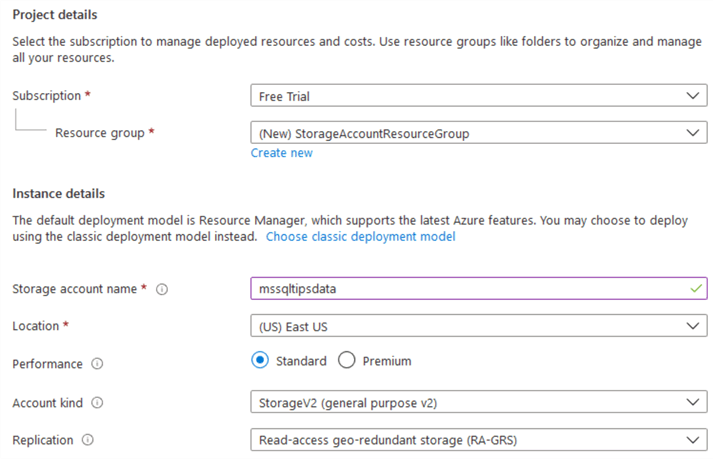Open the Subscription dropdown showing Free Trial

tap(478, 96)
